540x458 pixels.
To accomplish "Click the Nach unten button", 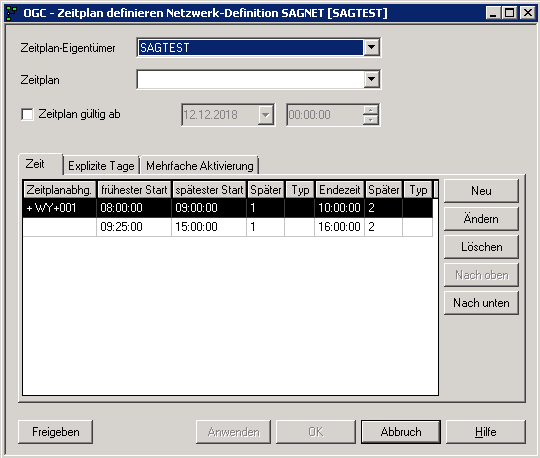I will (481, 303).
